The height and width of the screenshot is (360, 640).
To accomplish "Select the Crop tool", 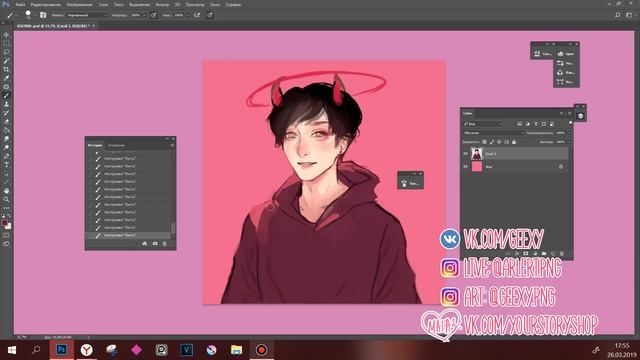I will [x=6, y=69].
